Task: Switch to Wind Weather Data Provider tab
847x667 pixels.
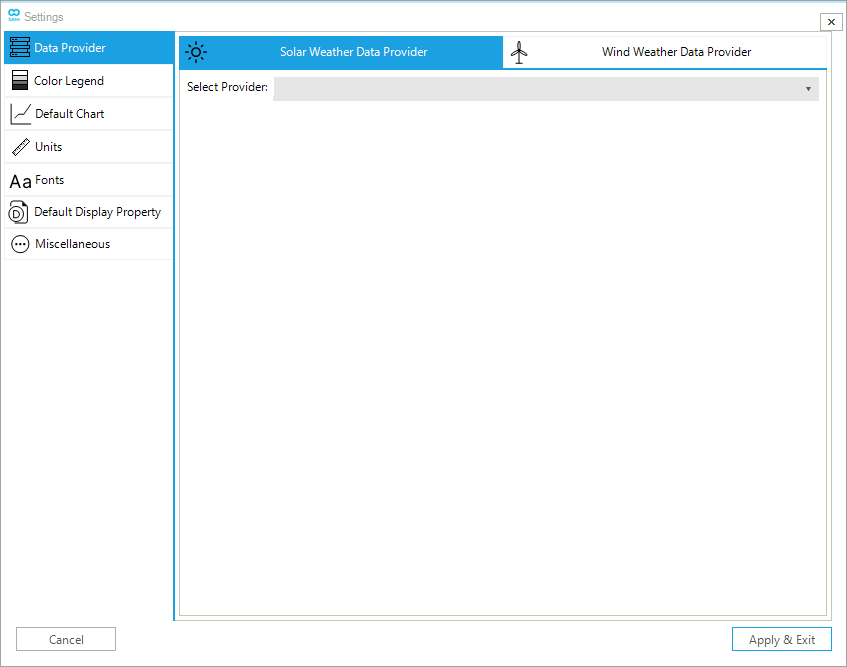Action: [x=676, y=52]
